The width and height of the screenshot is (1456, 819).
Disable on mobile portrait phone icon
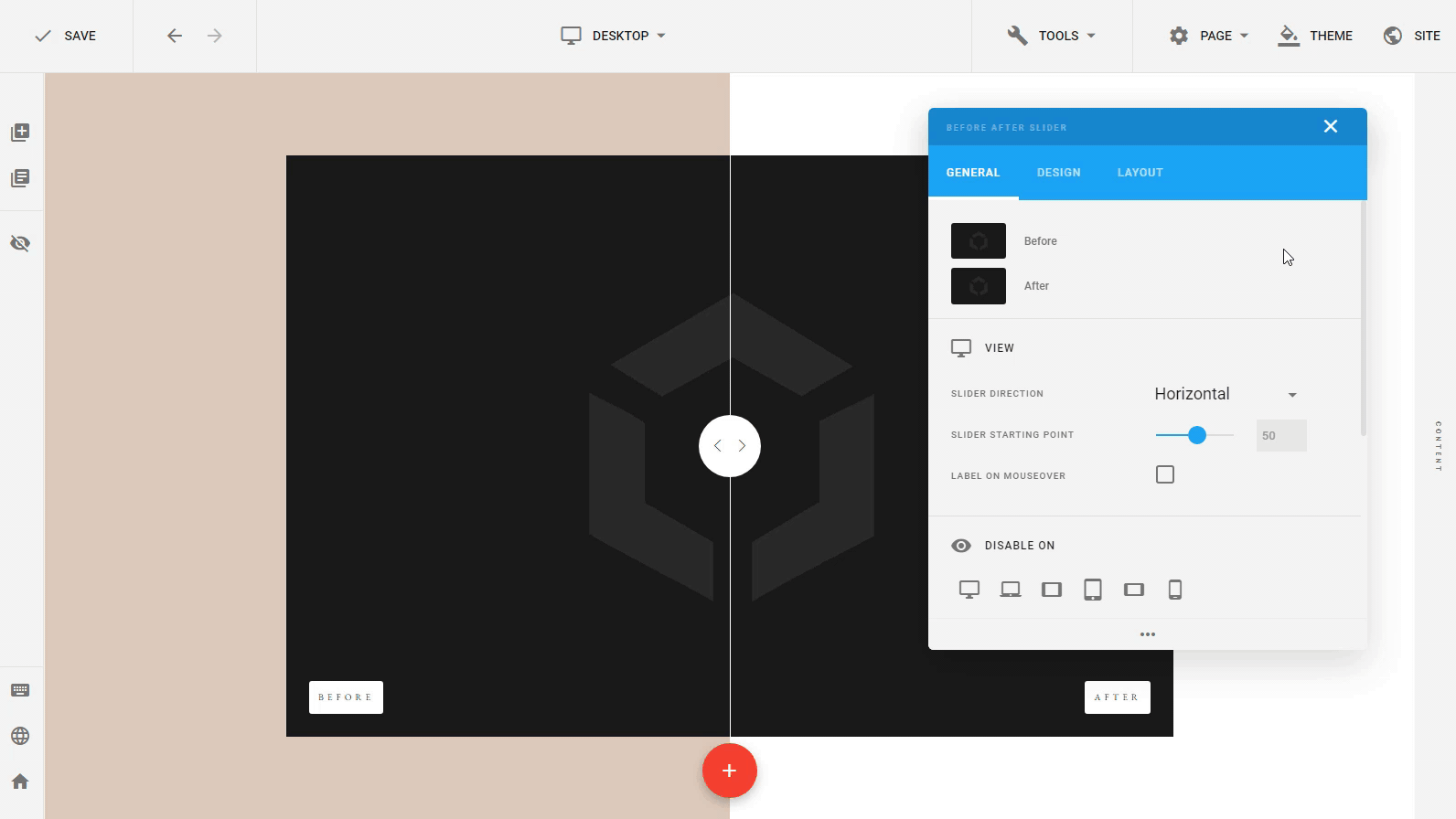point(1175,590)
